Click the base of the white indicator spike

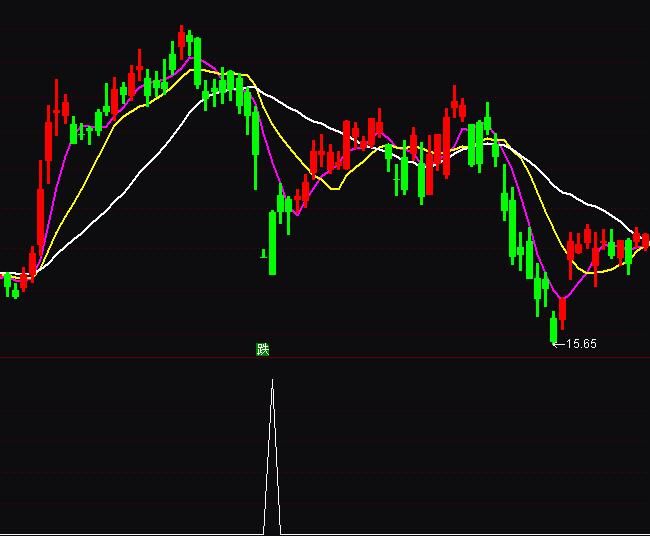click(272, 532)
